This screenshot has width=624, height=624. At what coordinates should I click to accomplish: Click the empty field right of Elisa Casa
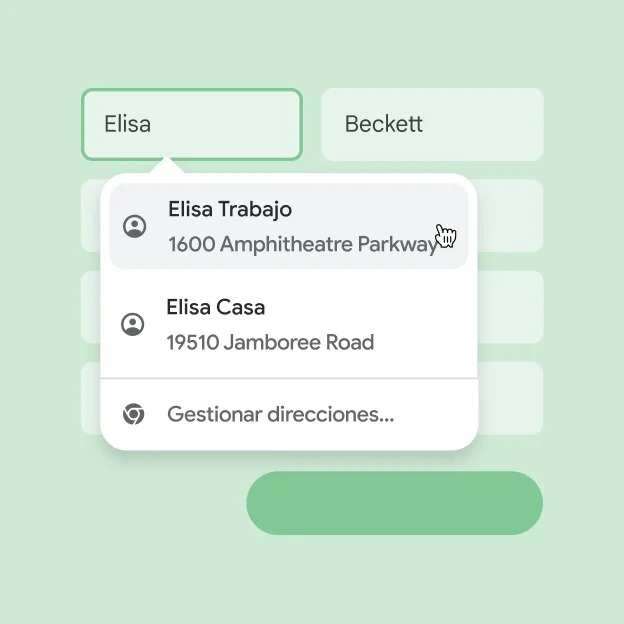pyautogui.click(x=510, y=307)
